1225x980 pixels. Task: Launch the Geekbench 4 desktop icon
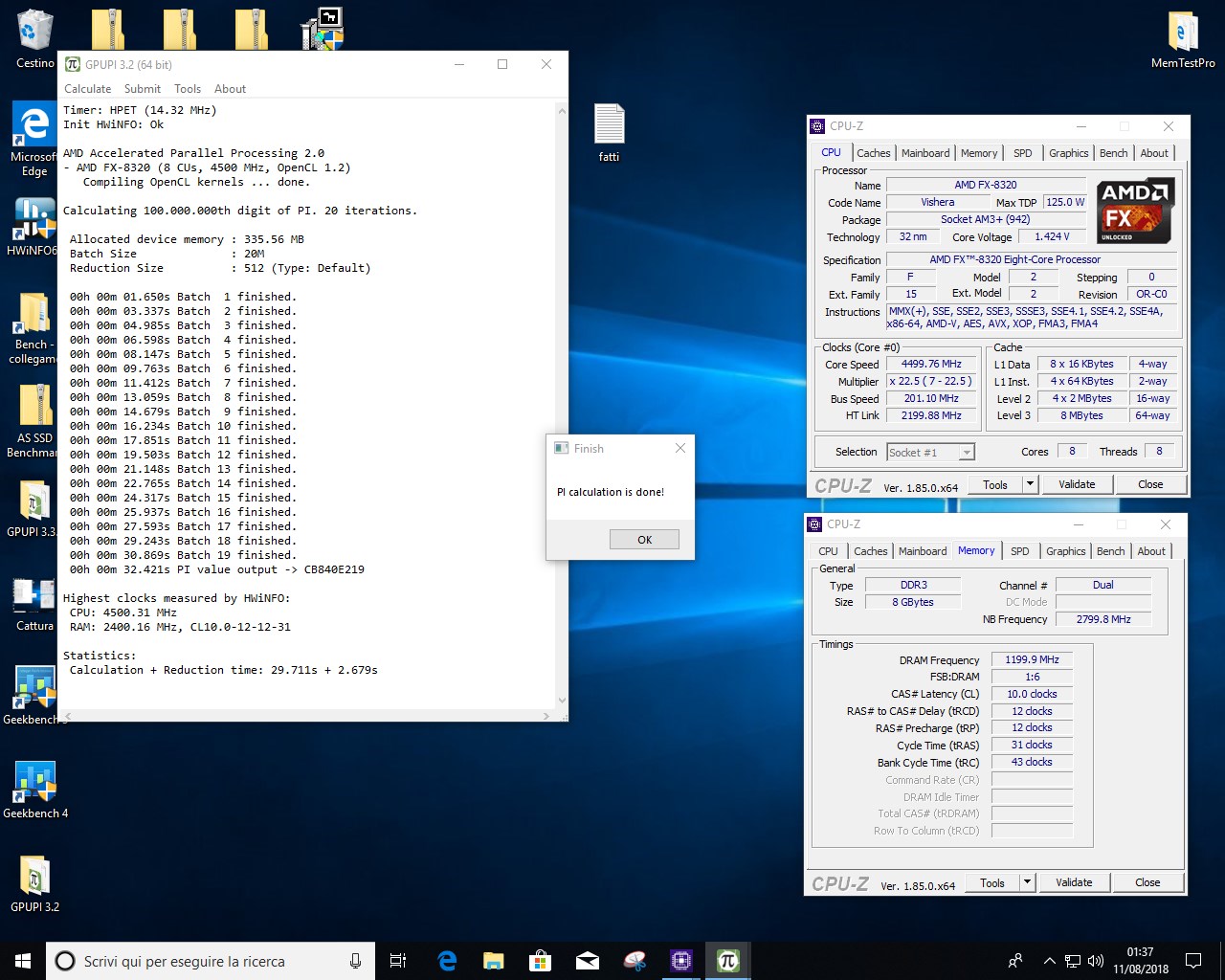pyautogui.click(x=34, y=791)
